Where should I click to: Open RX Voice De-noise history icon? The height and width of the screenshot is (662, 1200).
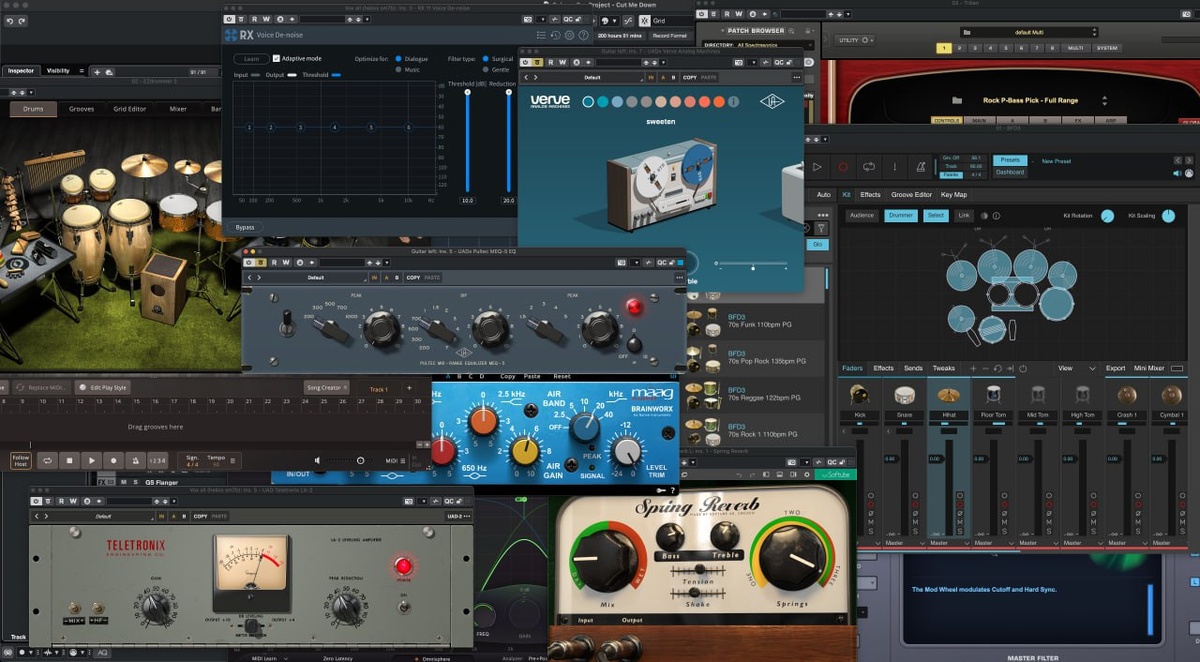point(555,35)
